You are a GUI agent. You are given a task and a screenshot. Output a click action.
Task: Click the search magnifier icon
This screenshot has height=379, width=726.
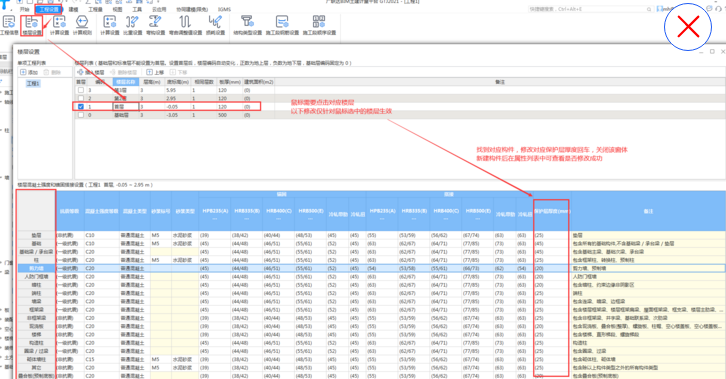tap(649, 9)
